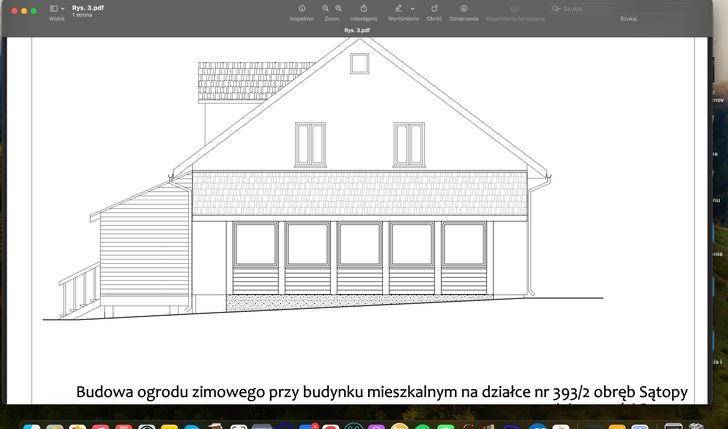Click the Udostępnij share icon
The height and width of the screenshot is (429, 728).
click(x=364, y=8)
